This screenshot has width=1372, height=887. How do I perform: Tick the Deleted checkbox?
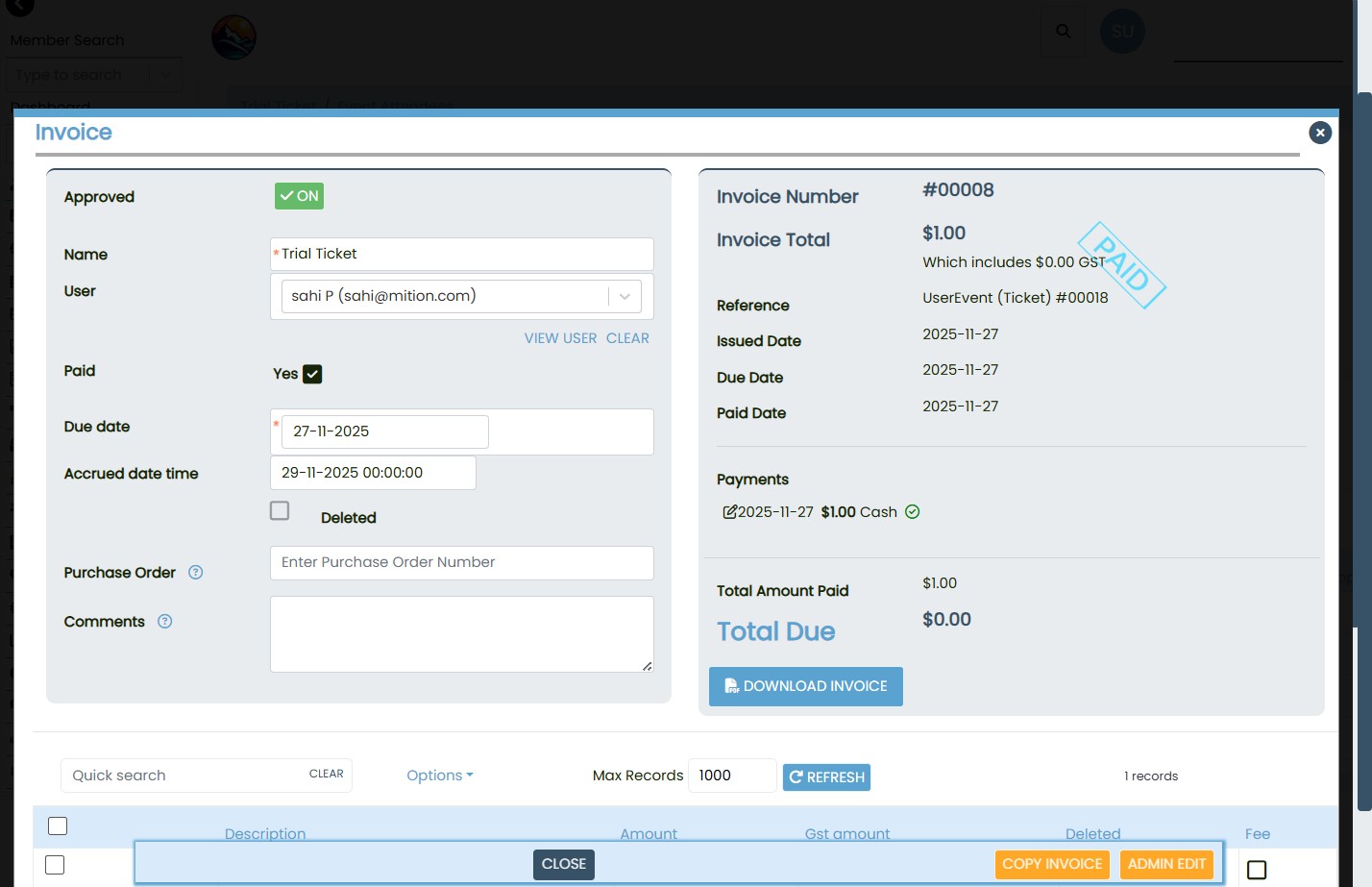[x=280, y=510]
